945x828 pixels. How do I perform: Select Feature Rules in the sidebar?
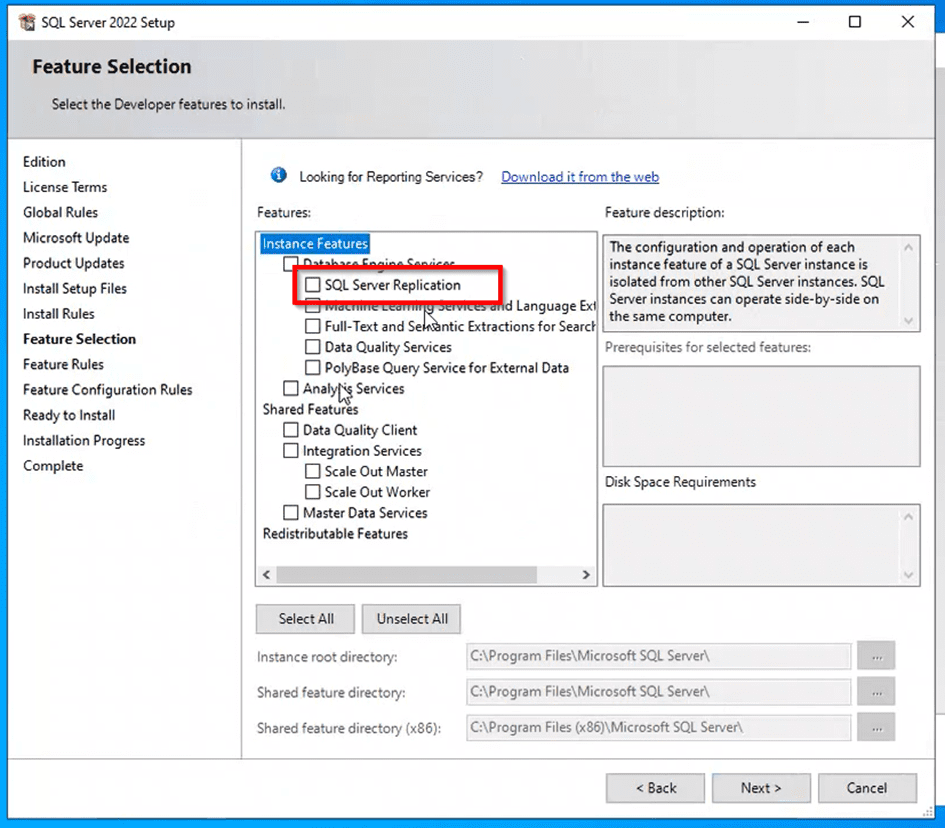[x=63, y=364]
